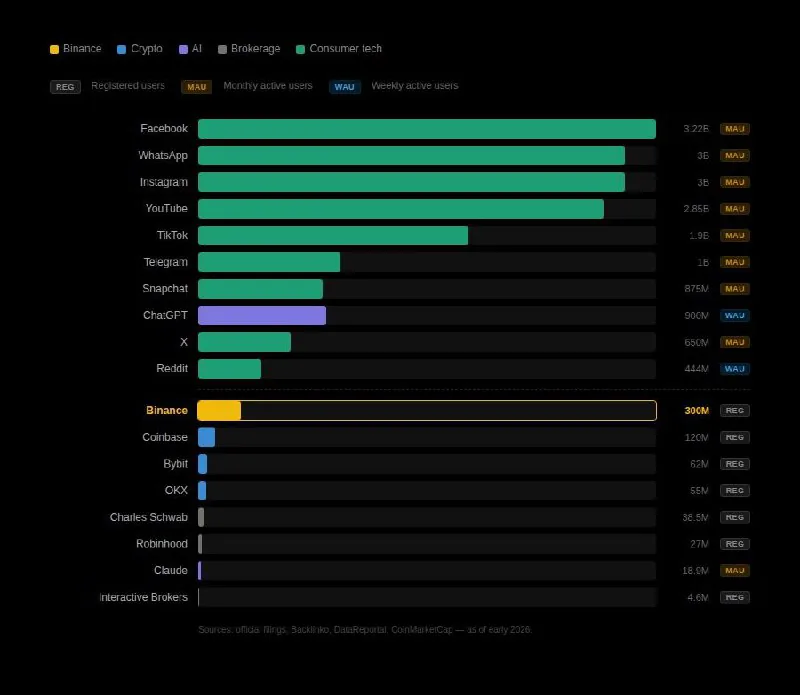Toggle the AI legend filter
This screenshot has height=695, width=800.
coord(190,48)
